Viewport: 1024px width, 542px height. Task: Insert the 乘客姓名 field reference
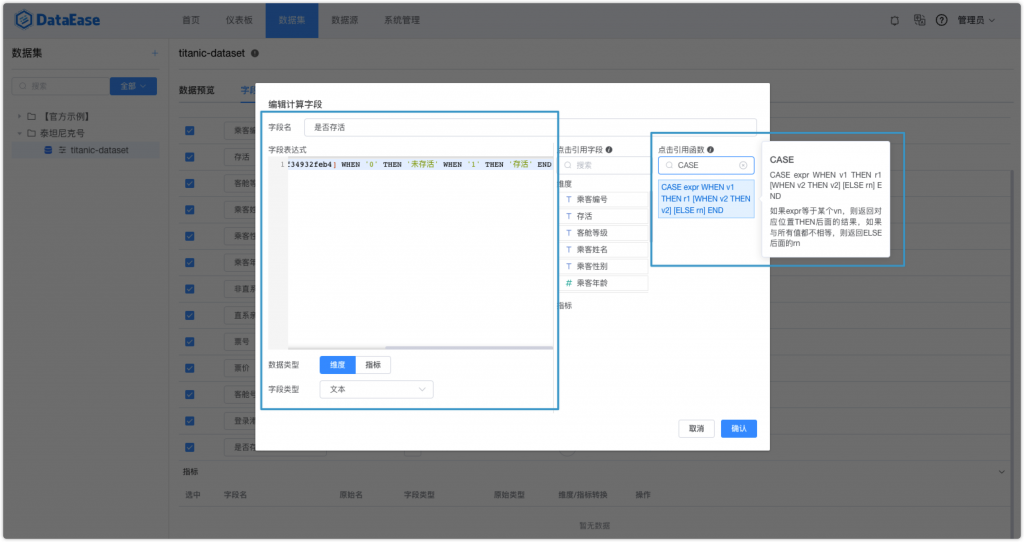point(604,249)
